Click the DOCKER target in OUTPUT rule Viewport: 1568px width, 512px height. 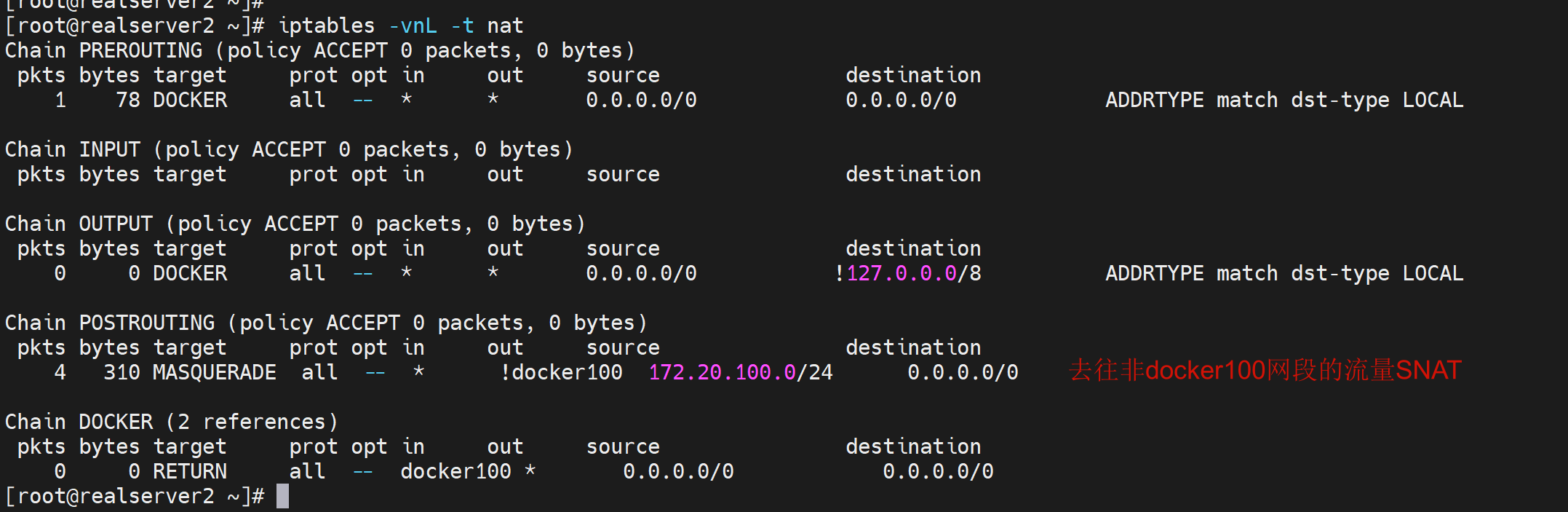[189, 274]
